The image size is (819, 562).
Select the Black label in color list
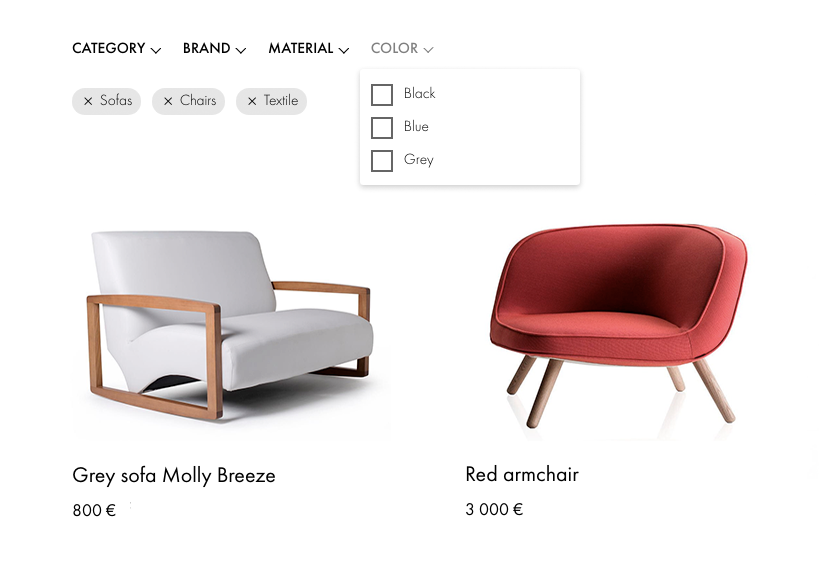pos(419,93)
